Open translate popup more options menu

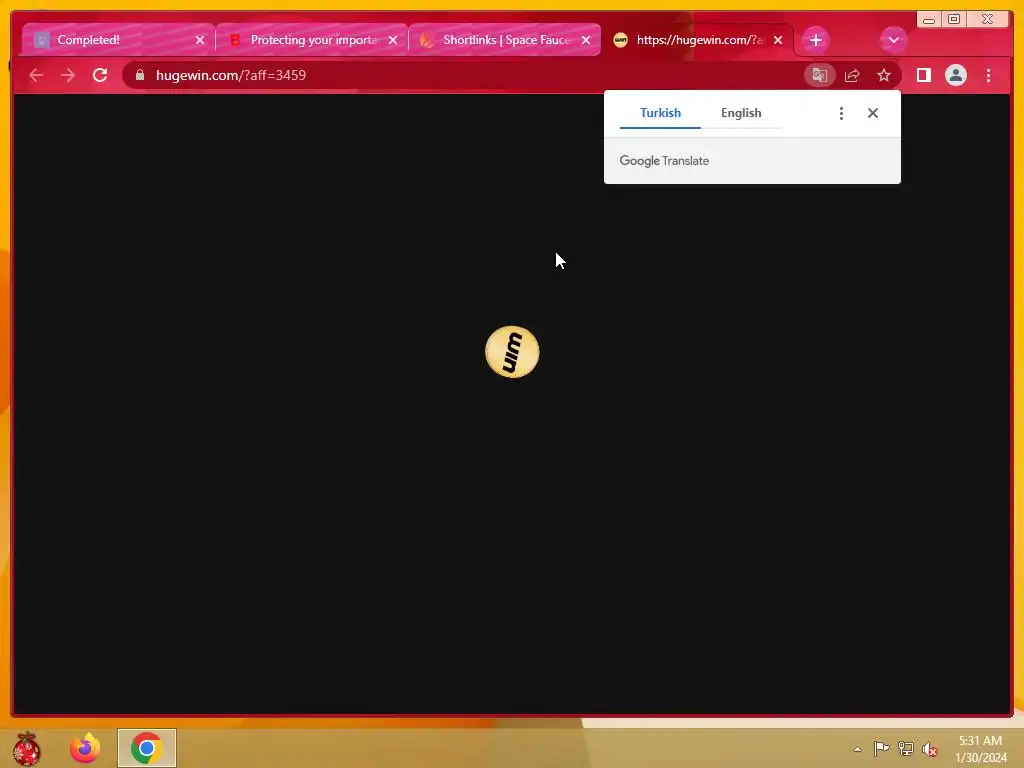(x=841, y=114)
